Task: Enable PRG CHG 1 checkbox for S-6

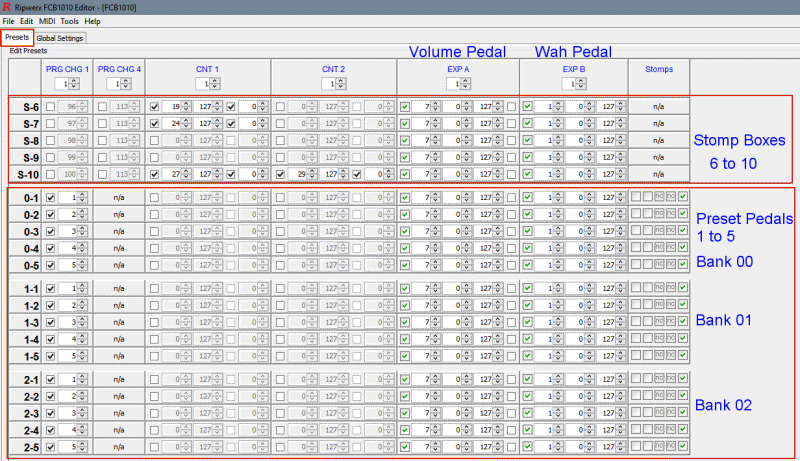Action: [x=51, y=107]
